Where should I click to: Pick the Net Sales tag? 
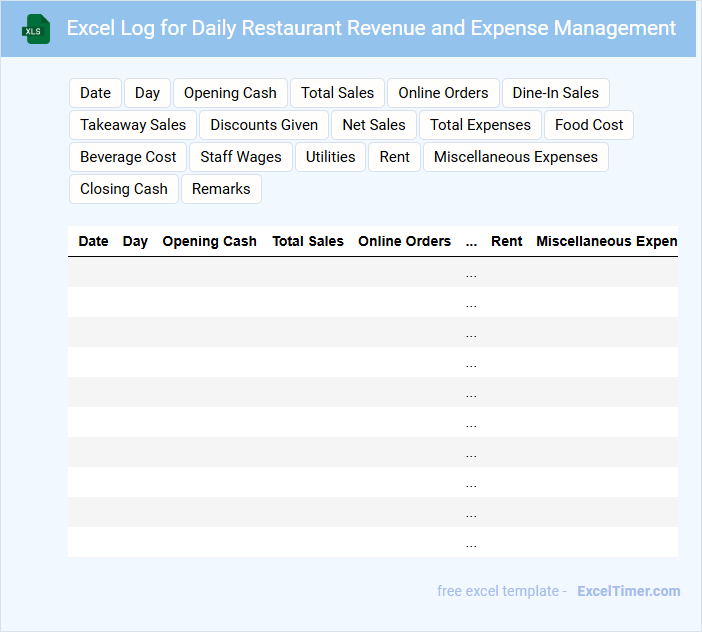pyautogui.click(x=374, y=125)
